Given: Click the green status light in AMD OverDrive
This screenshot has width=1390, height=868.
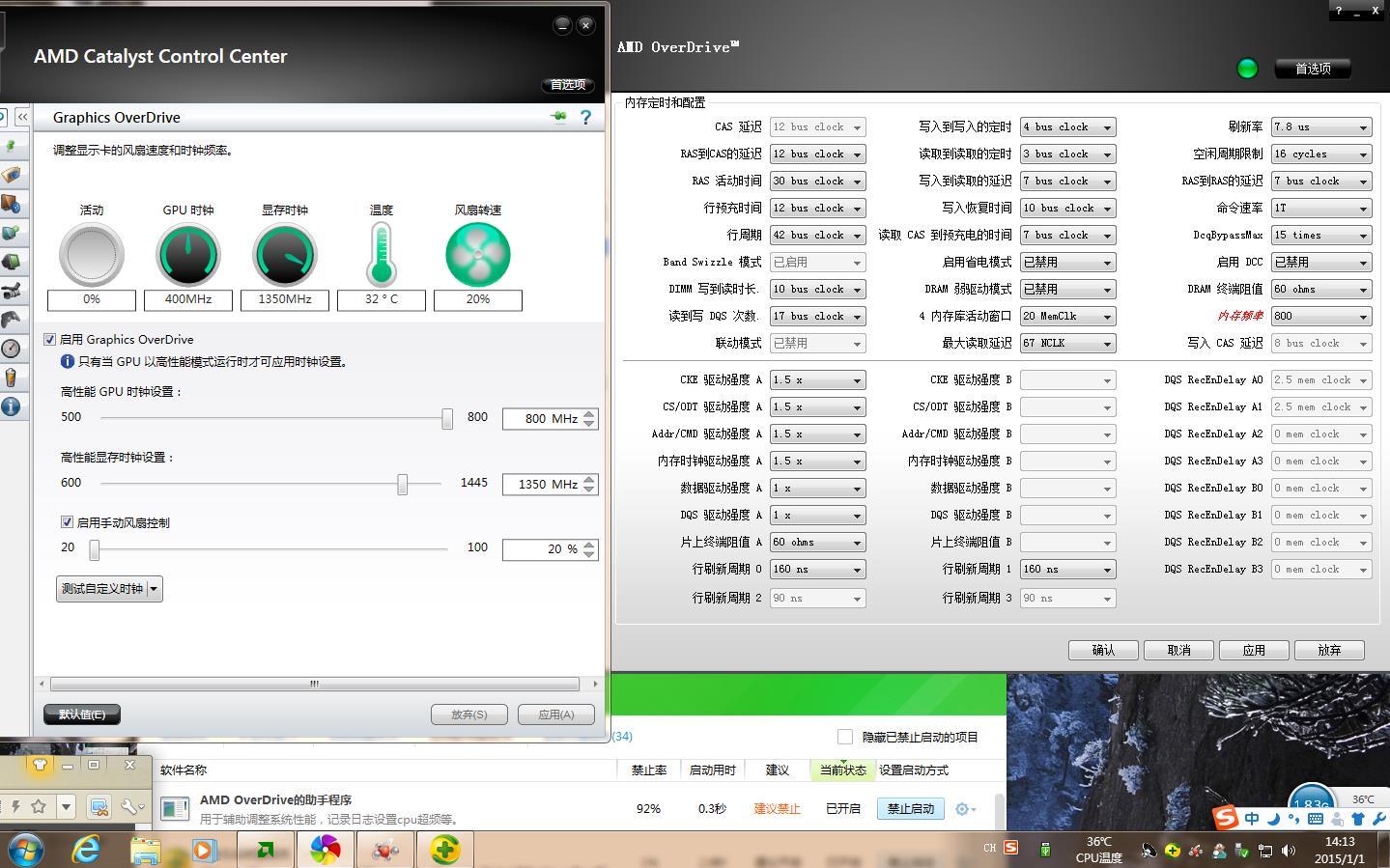Looking at the screenshot, I should click(1247, 68).
